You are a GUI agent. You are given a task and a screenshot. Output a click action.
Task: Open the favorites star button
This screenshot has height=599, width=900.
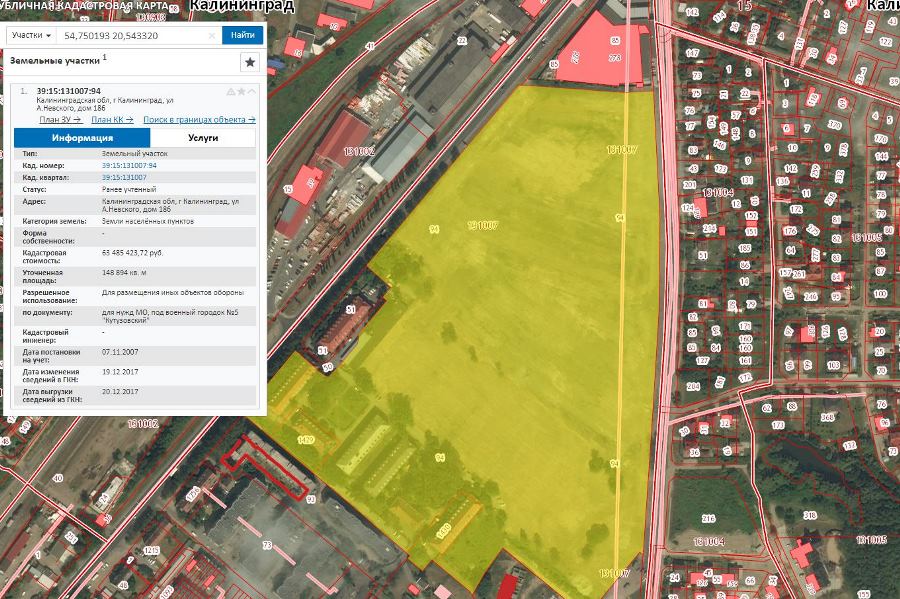tap(250, 62)
